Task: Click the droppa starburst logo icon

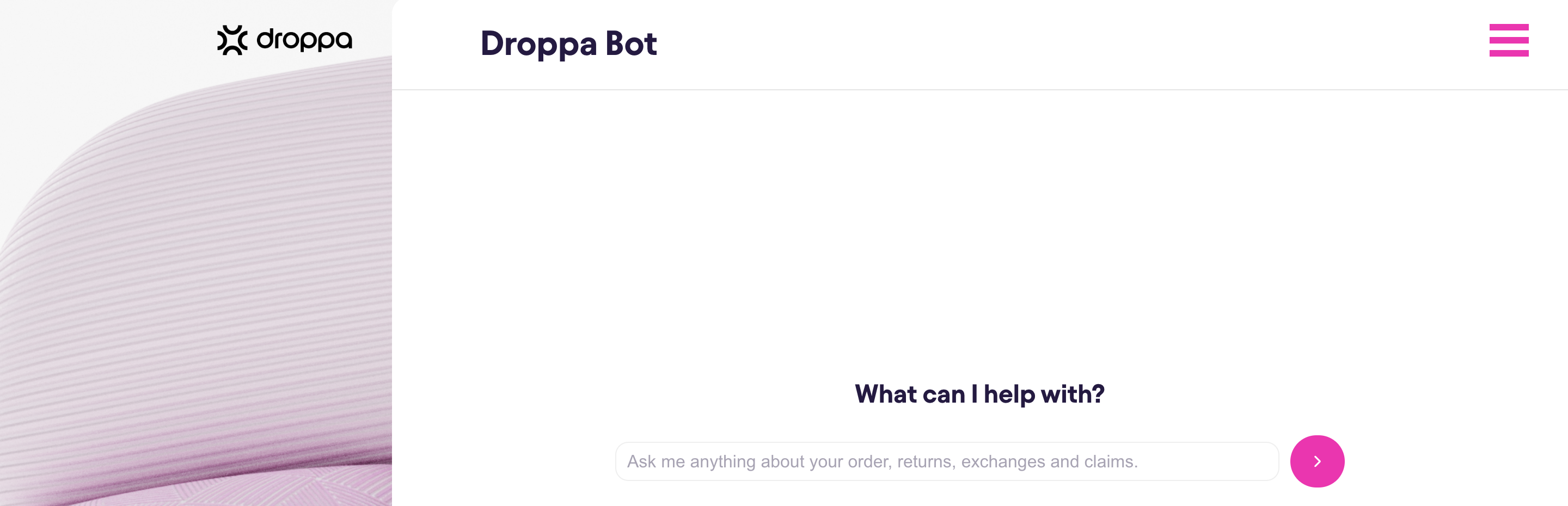Action: coord(232,40)
